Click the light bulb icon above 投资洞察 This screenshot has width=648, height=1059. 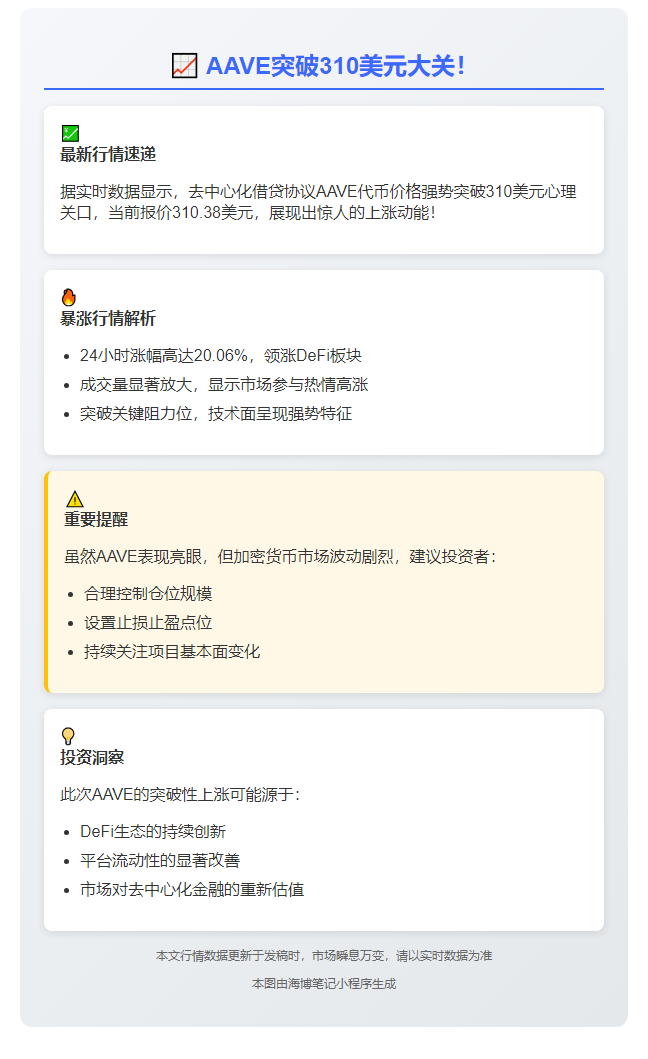coord(68,735)
